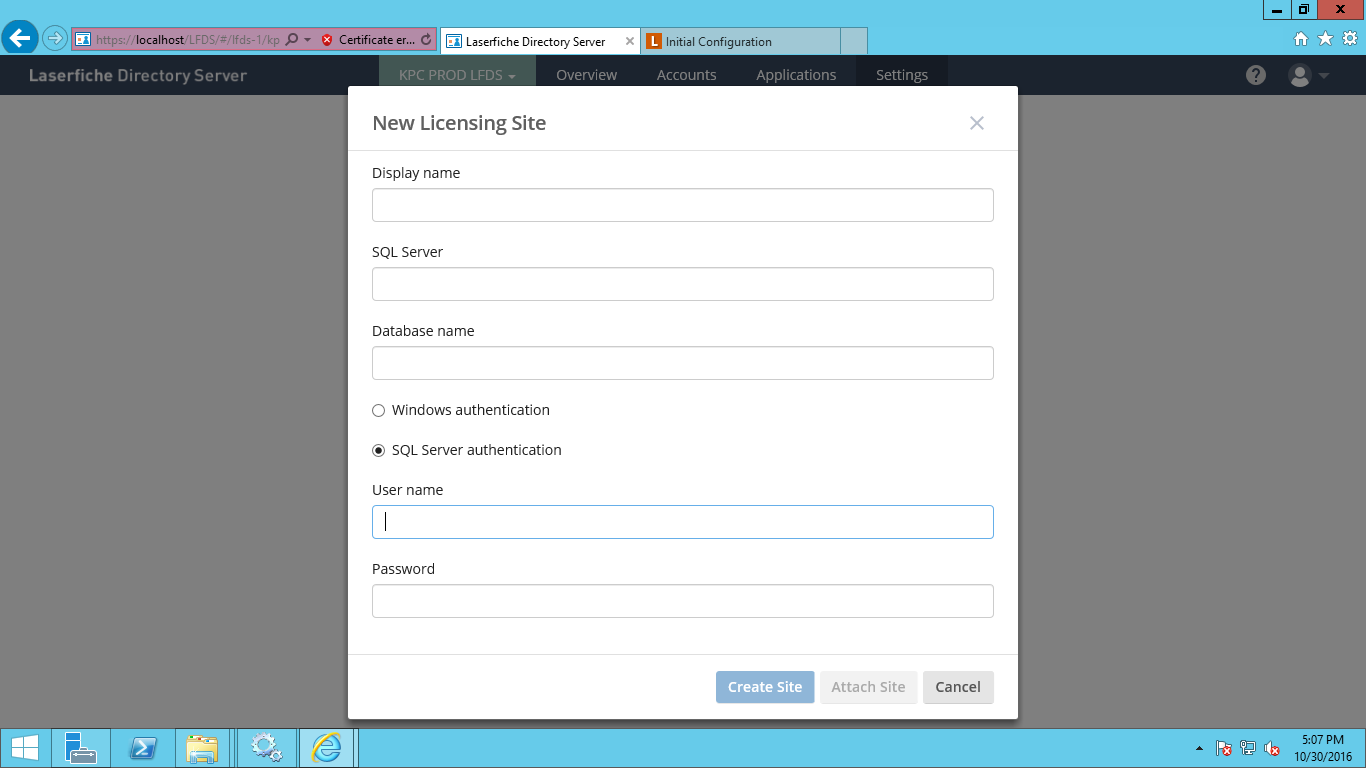The width and height of the screenshot is (1366, 768).
Task: Go to the Overview tab
Action: [x=587, y=75]
